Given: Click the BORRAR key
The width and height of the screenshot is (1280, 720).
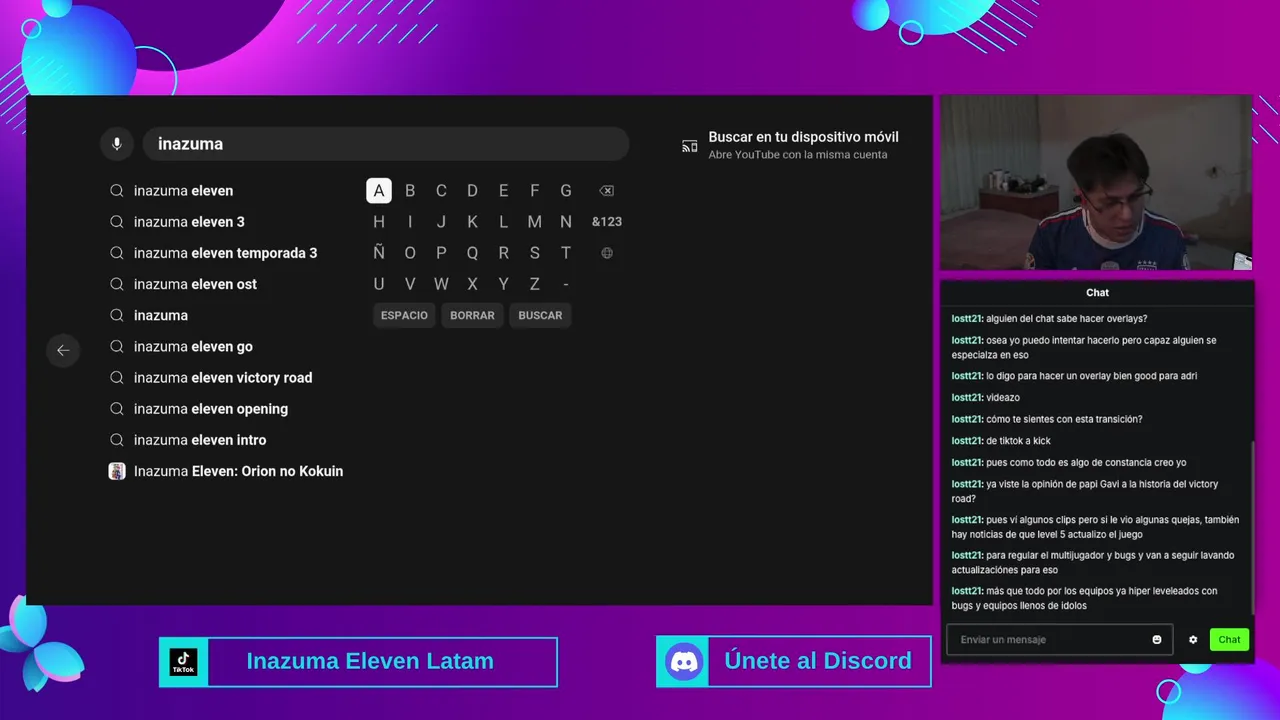Looking at the screenshot, I should click(x=472, y=315).
